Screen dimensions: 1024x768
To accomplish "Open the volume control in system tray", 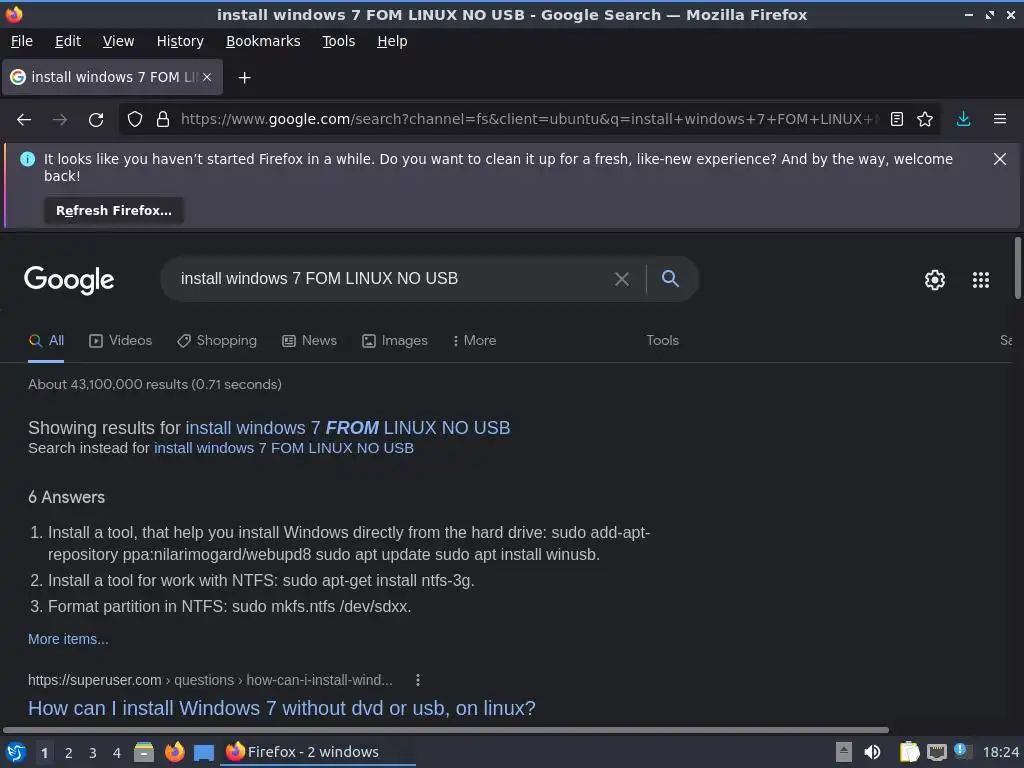I will 872,752.
